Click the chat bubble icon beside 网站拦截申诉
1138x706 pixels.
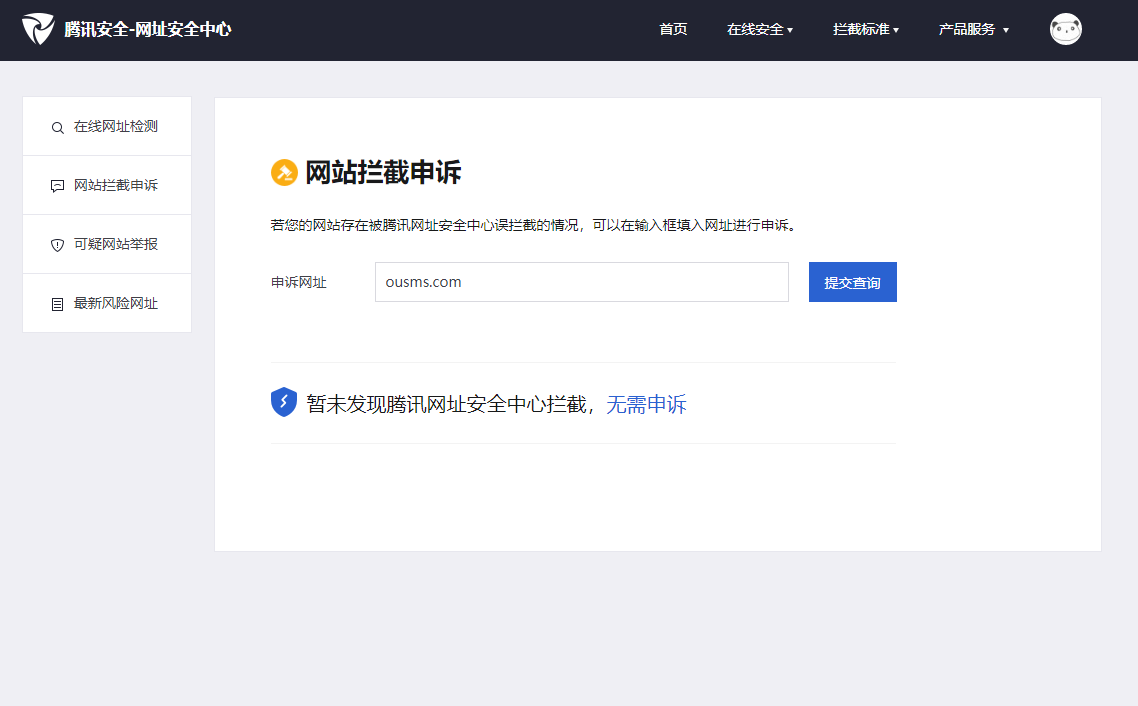[x=57, y=186]
